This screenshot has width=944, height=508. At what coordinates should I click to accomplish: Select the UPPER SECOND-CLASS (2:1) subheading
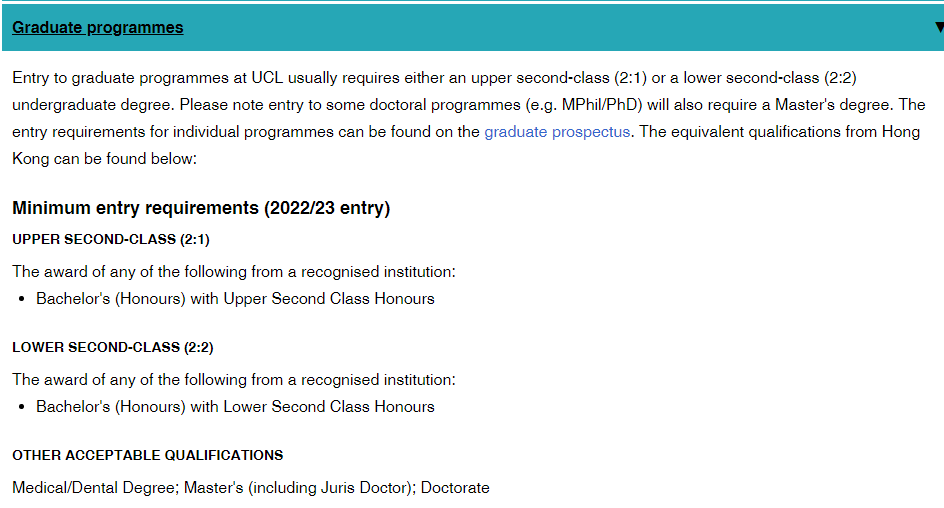[111, 239]
